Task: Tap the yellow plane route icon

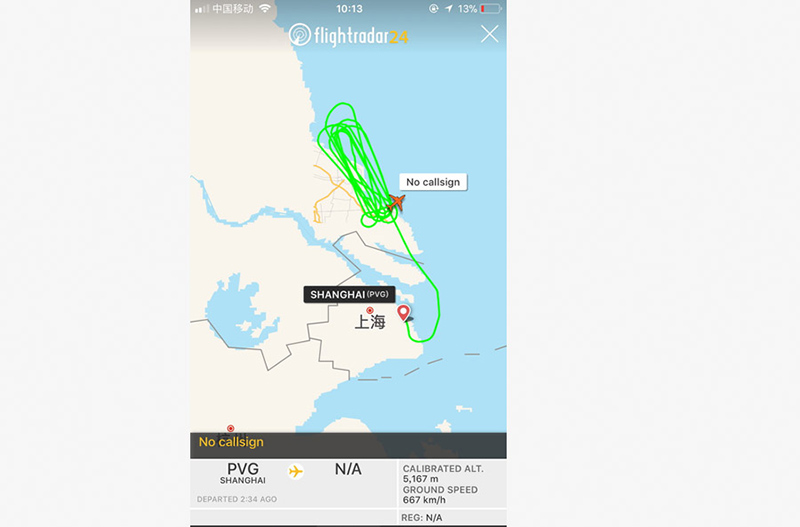Action: tap(295, 471)
